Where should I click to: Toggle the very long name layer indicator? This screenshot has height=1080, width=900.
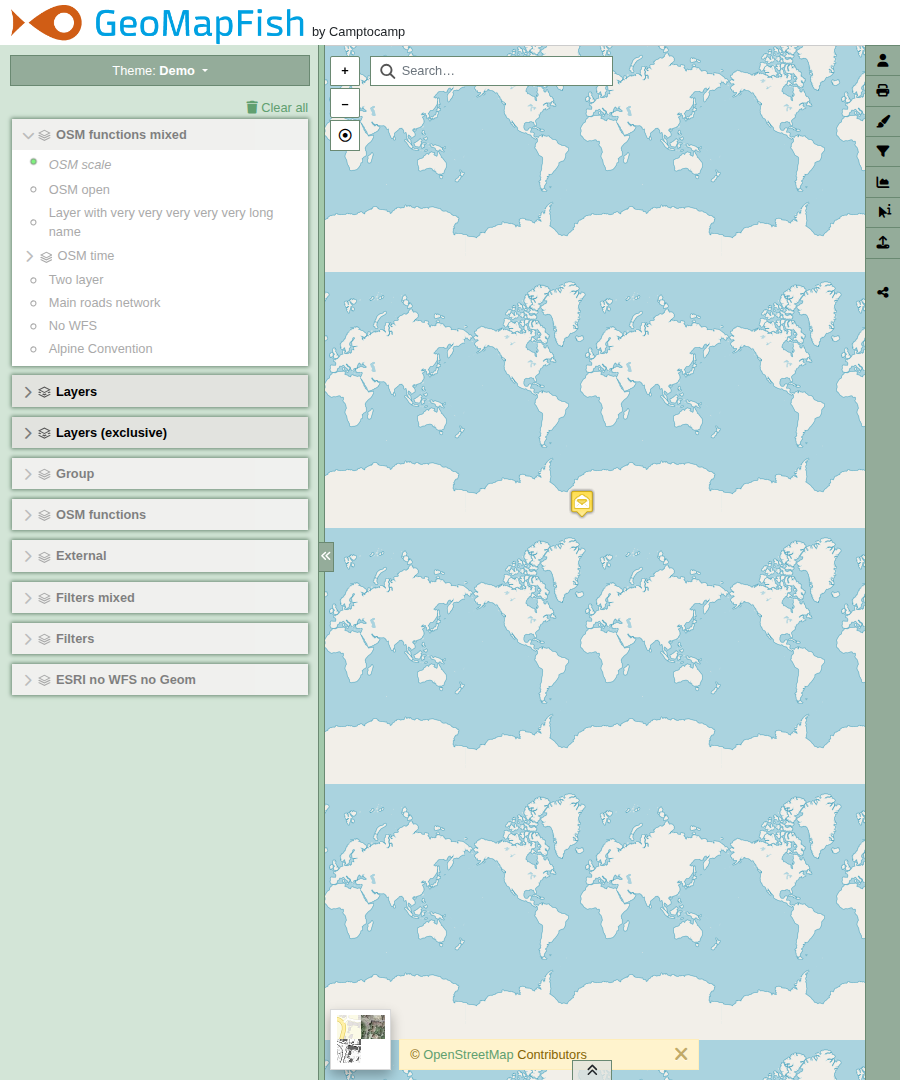point(33,222)
